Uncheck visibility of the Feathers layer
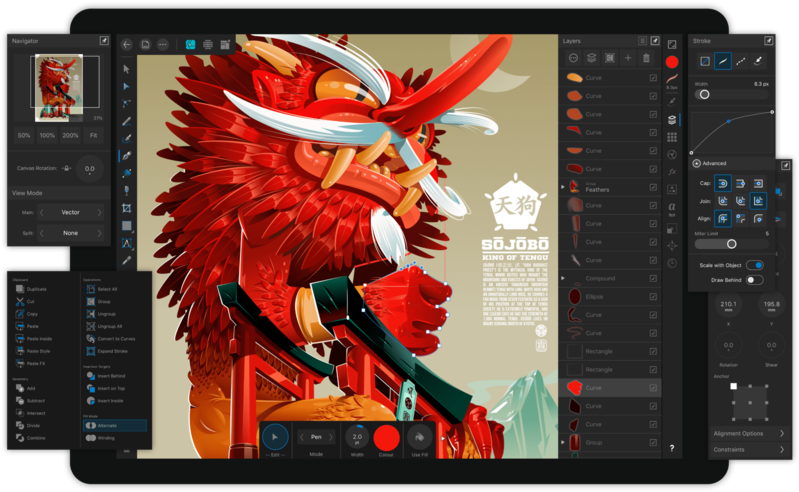 653,186
